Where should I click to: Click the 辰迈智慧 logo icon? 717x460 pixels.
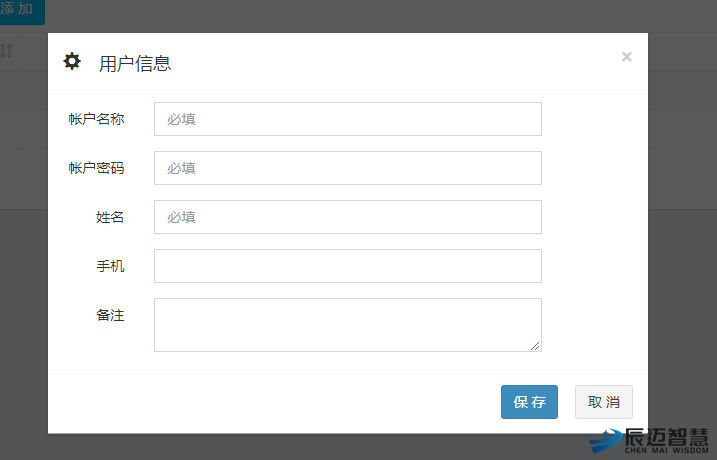click(x=606, y=441)
